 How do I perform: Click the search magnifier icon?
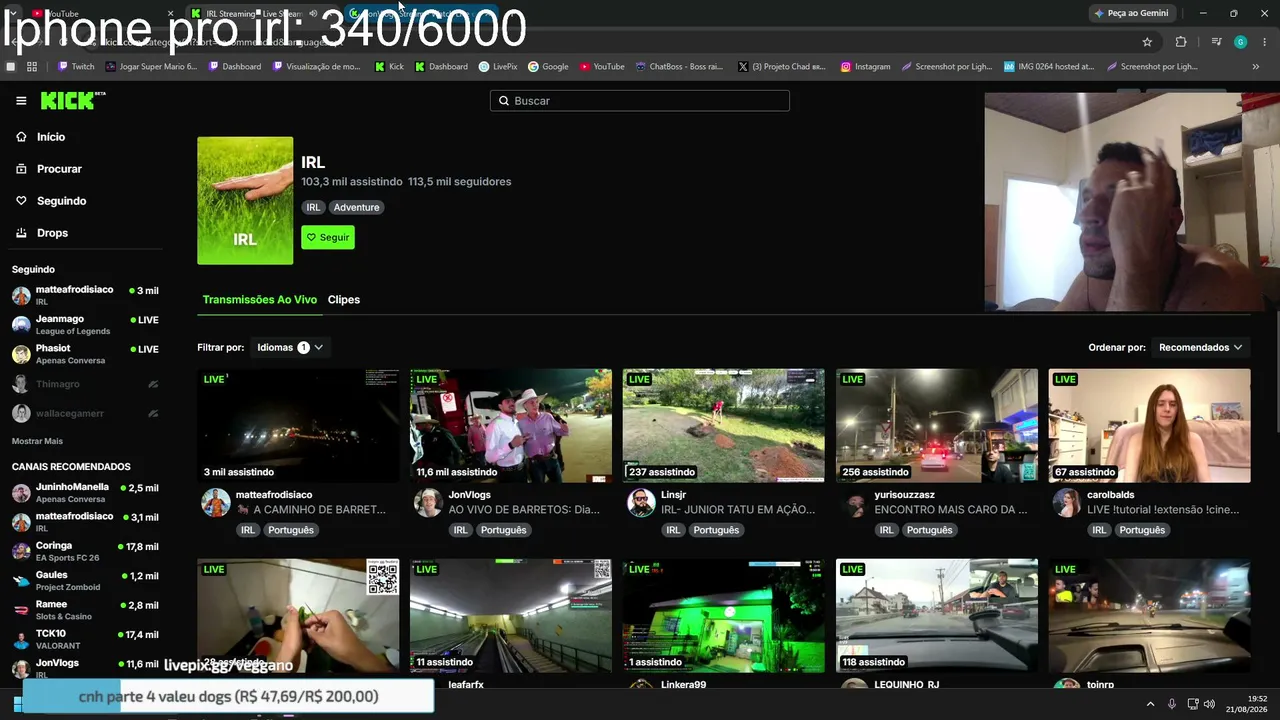[x=504, y=101]
